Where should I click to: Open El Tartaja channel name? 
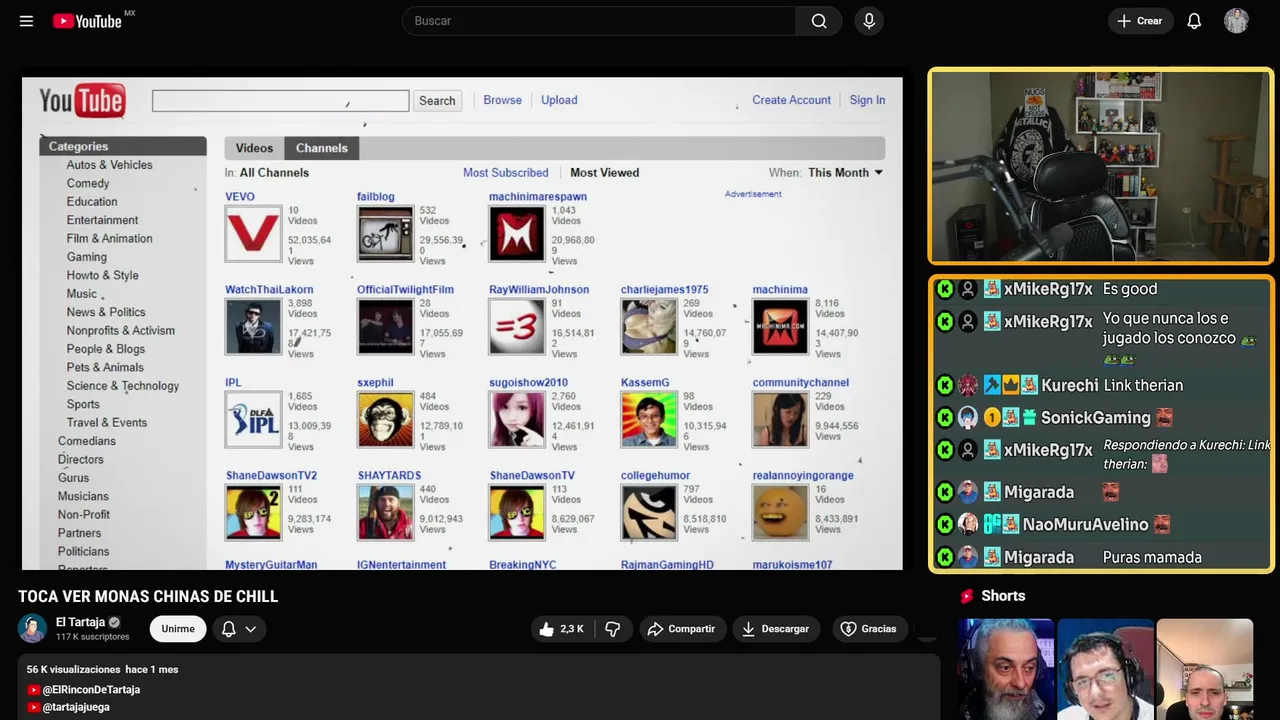(80, 622)
